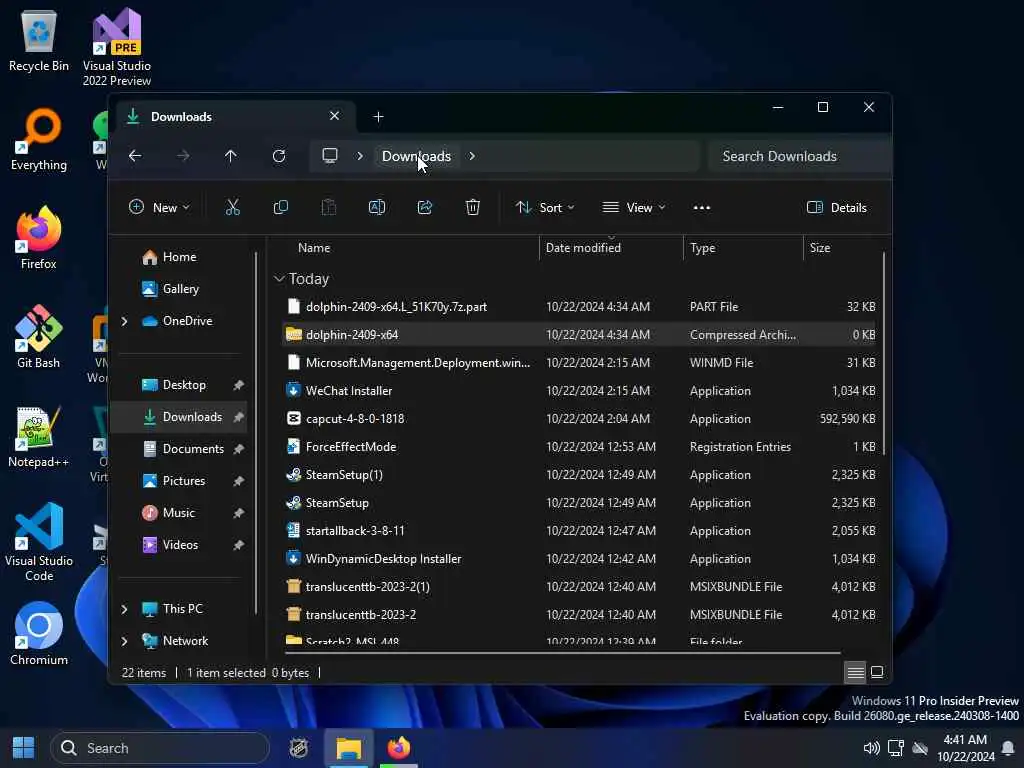1024x768 pixels.
Task: Open the New dropdown menu
Action: pos(159,208)
